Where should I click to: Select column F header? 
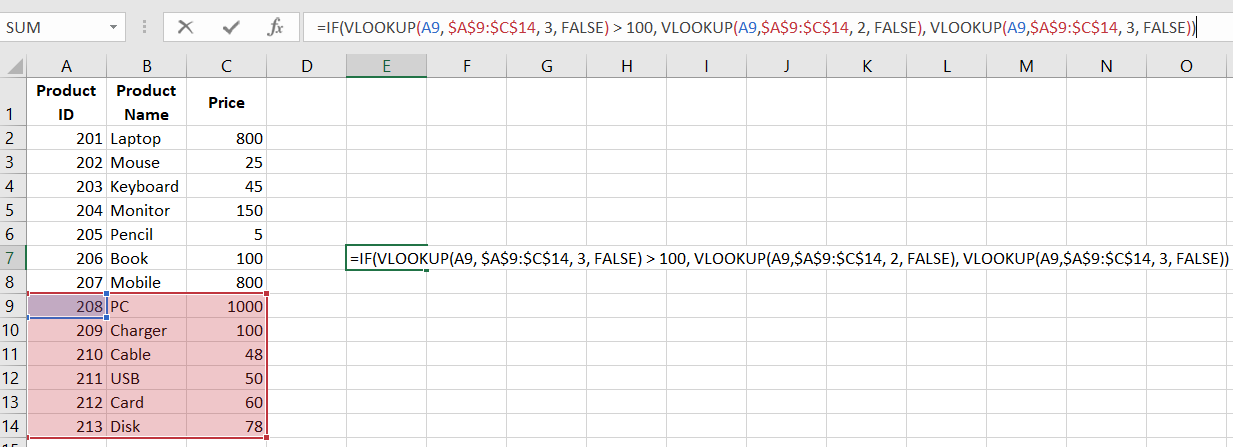(x=466, y=67)
